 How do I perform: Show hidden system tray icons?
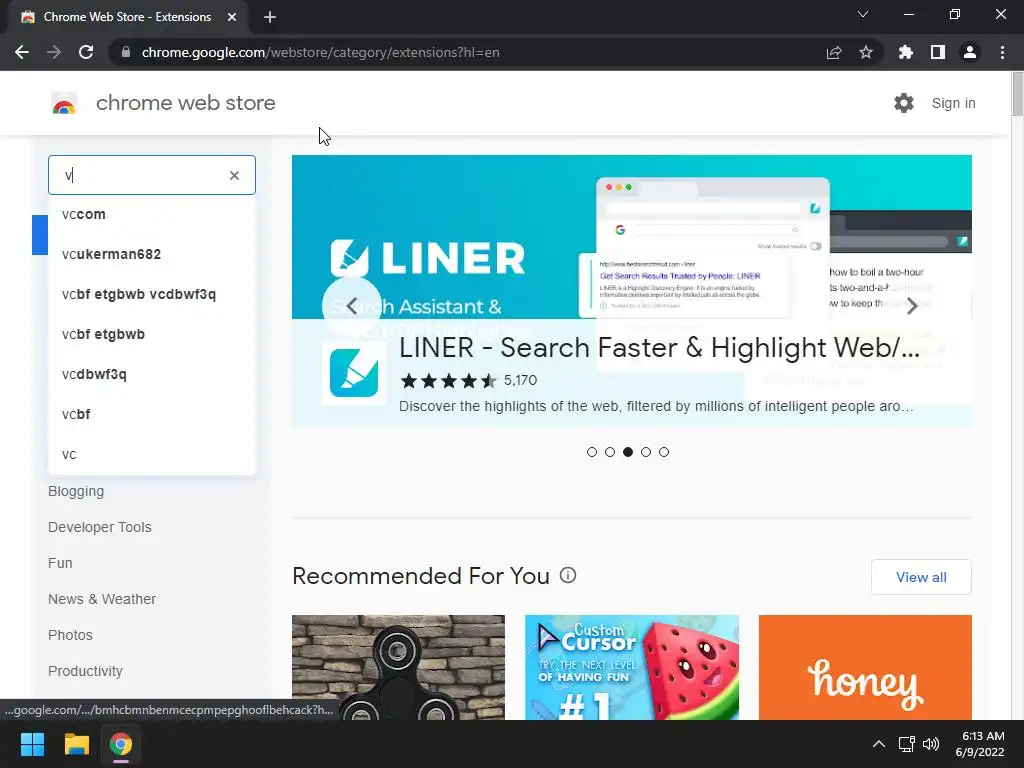pyautogui.click(x=879, y=744)
